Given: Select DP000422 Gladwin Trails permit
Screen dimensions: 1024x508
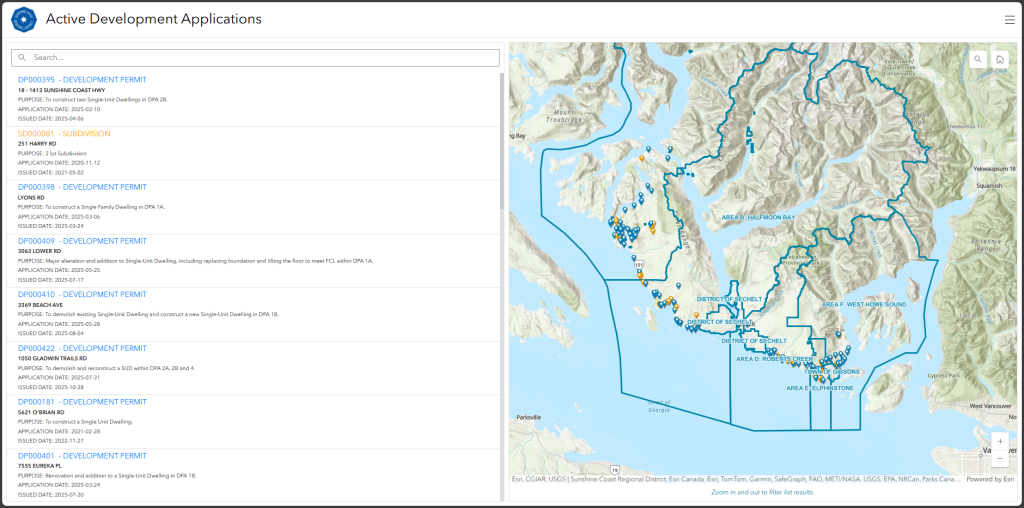Looking at the screenshot, I should tap(82, 348).
